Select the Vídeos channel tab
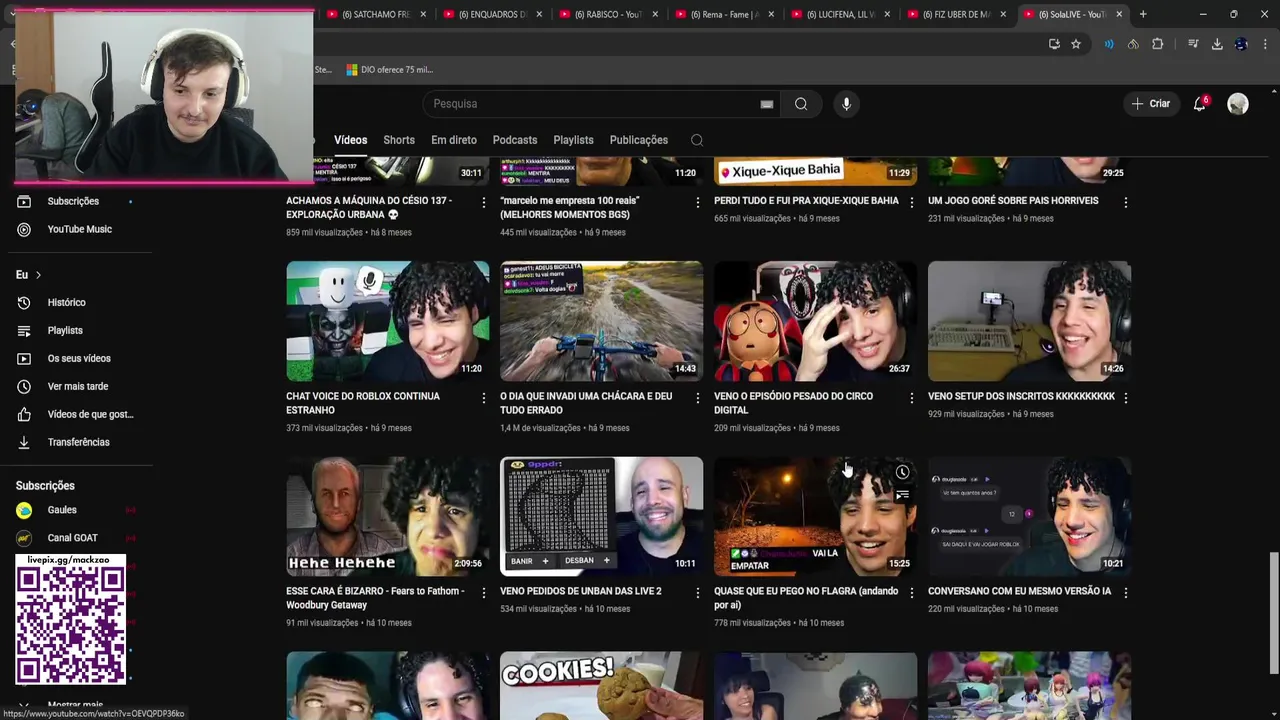The width and height of the screenshot is (1280, 720). (x=350, y=140)
